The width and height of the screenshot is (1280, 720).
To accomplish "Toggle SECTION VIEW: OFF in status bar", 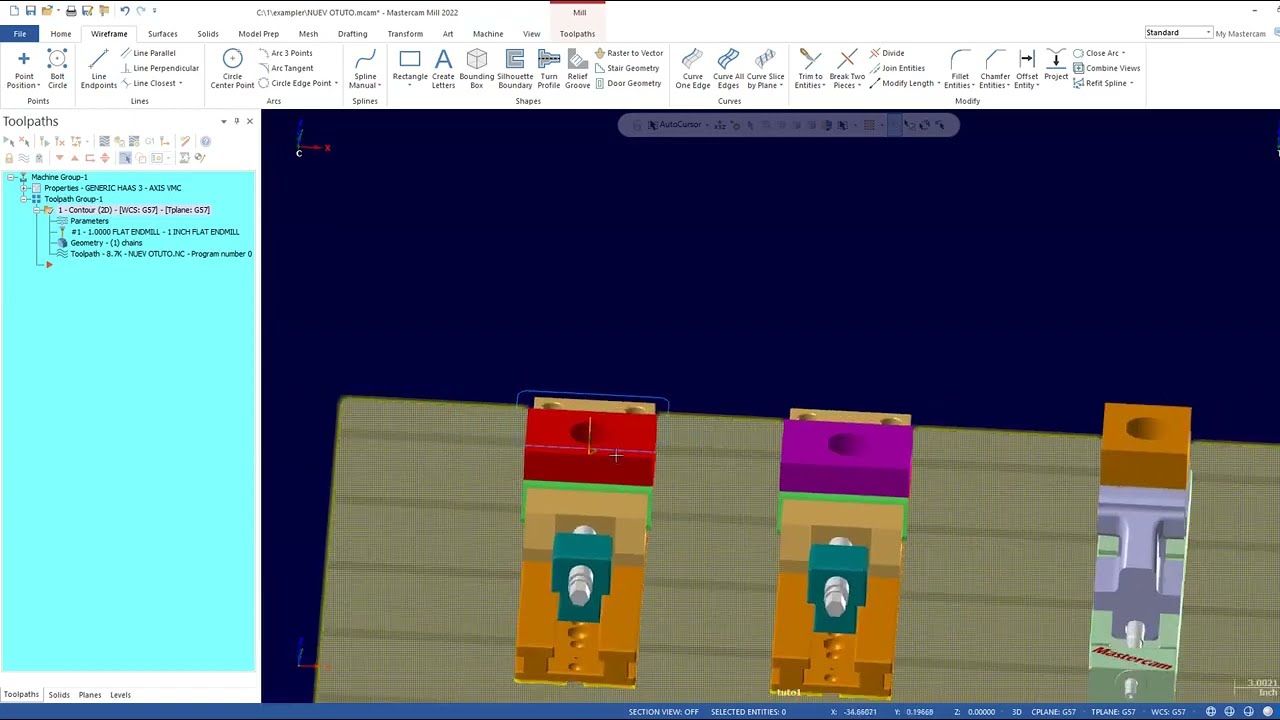I will click(663, 712).
